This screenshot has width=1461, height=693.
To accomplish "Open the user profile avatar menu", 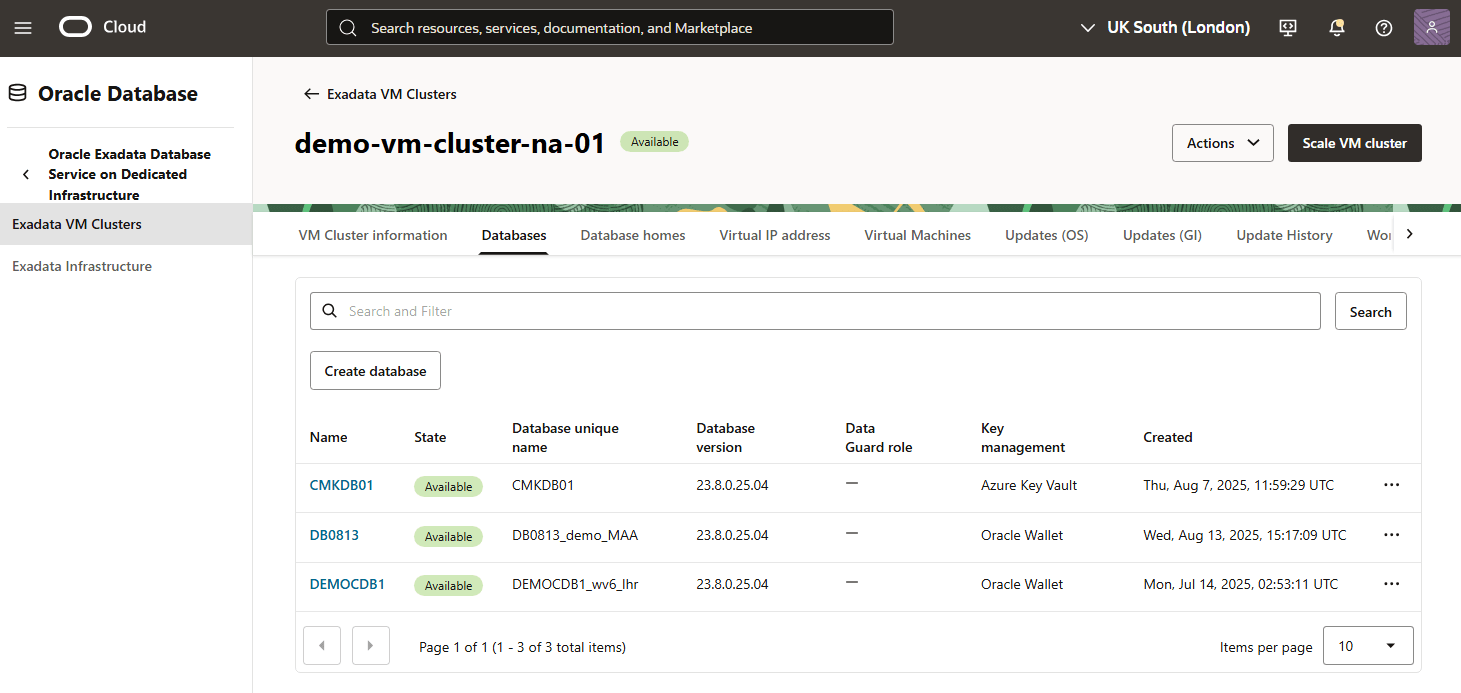I will pyautogui.click(x=1431, y=27).
